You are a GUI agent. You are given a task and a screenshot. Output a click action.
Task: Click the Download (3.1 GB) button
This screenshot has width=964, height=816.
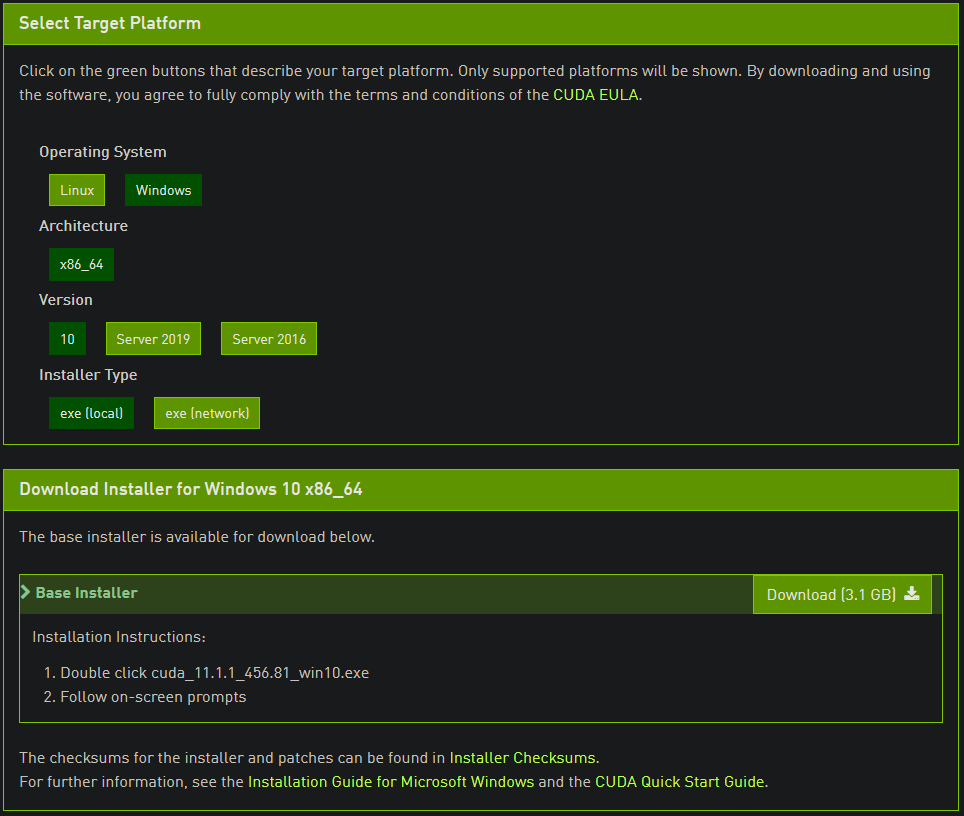click(x=842, y=594)
